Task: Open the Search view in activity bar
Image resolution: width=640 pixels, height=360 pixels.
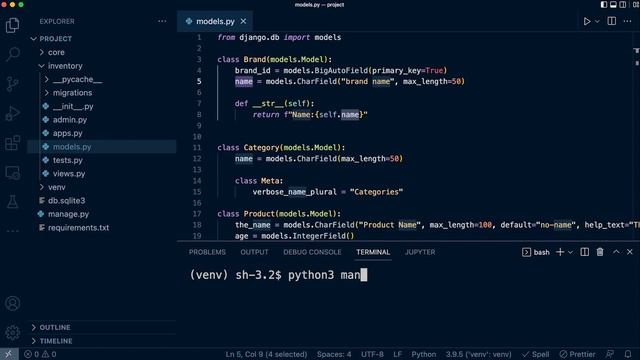Action: point(12,54)
